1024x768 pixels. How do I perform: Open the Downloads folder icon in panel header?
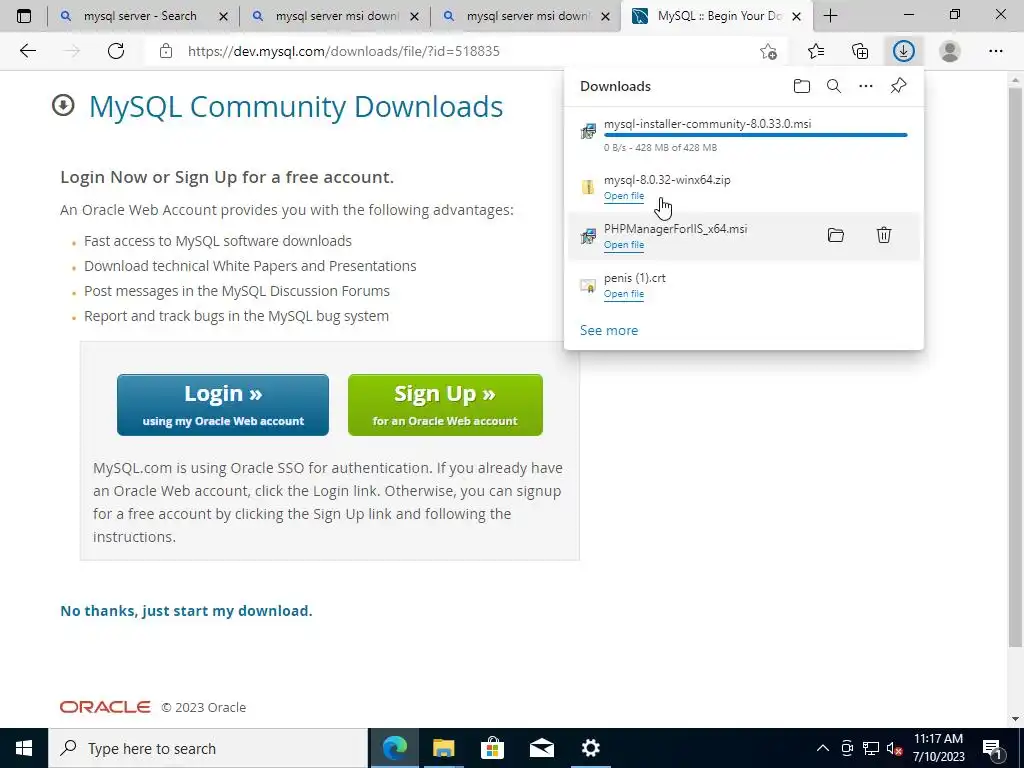pos(801,86)
